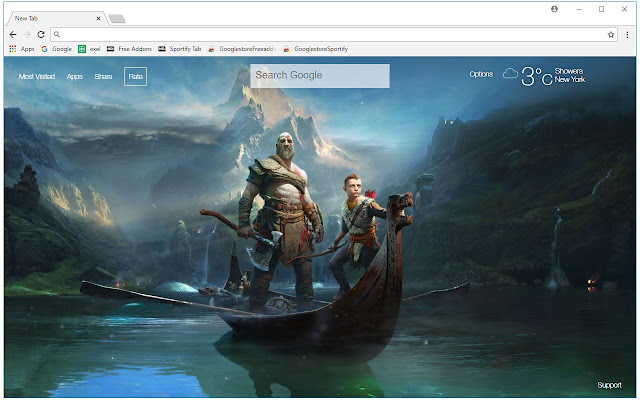Open the GooglestoreFreeadd bookmark
Image resolution: width=640 pixels, height=400 pixels.
click(x=242, y=49)
